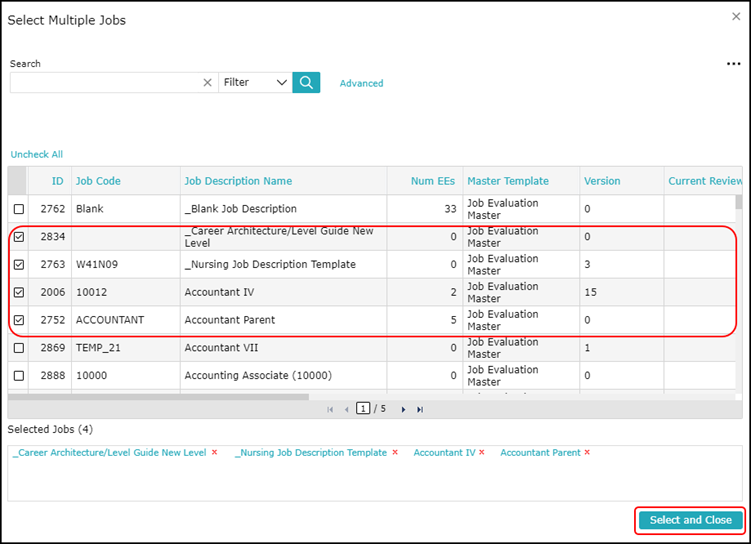Click the page number input box
751x544 pixels.
363,408
